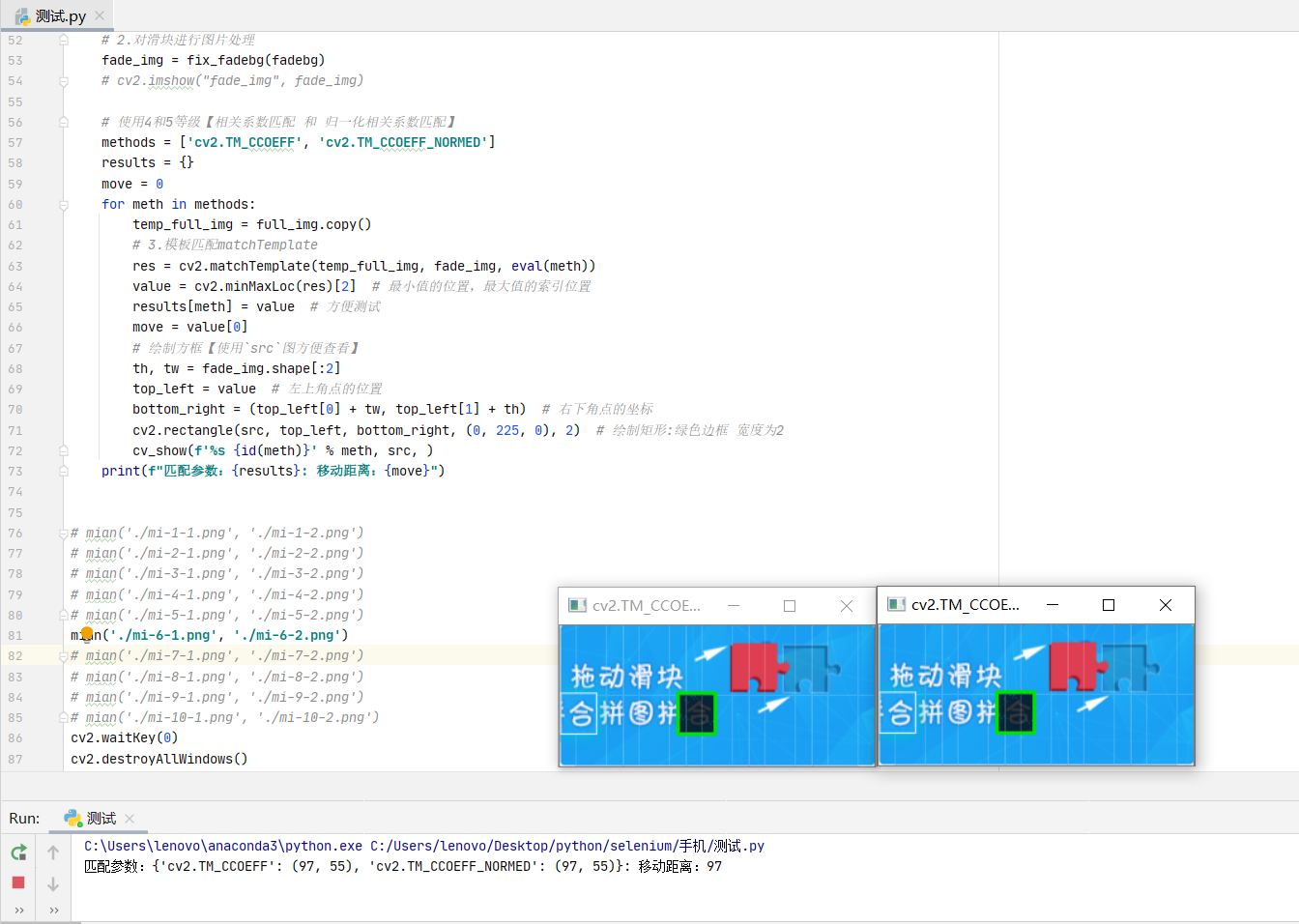The image size is (1299, 924).
Task: Click the './mi-6-1.png' string on line 81
Action: point(161,635)
